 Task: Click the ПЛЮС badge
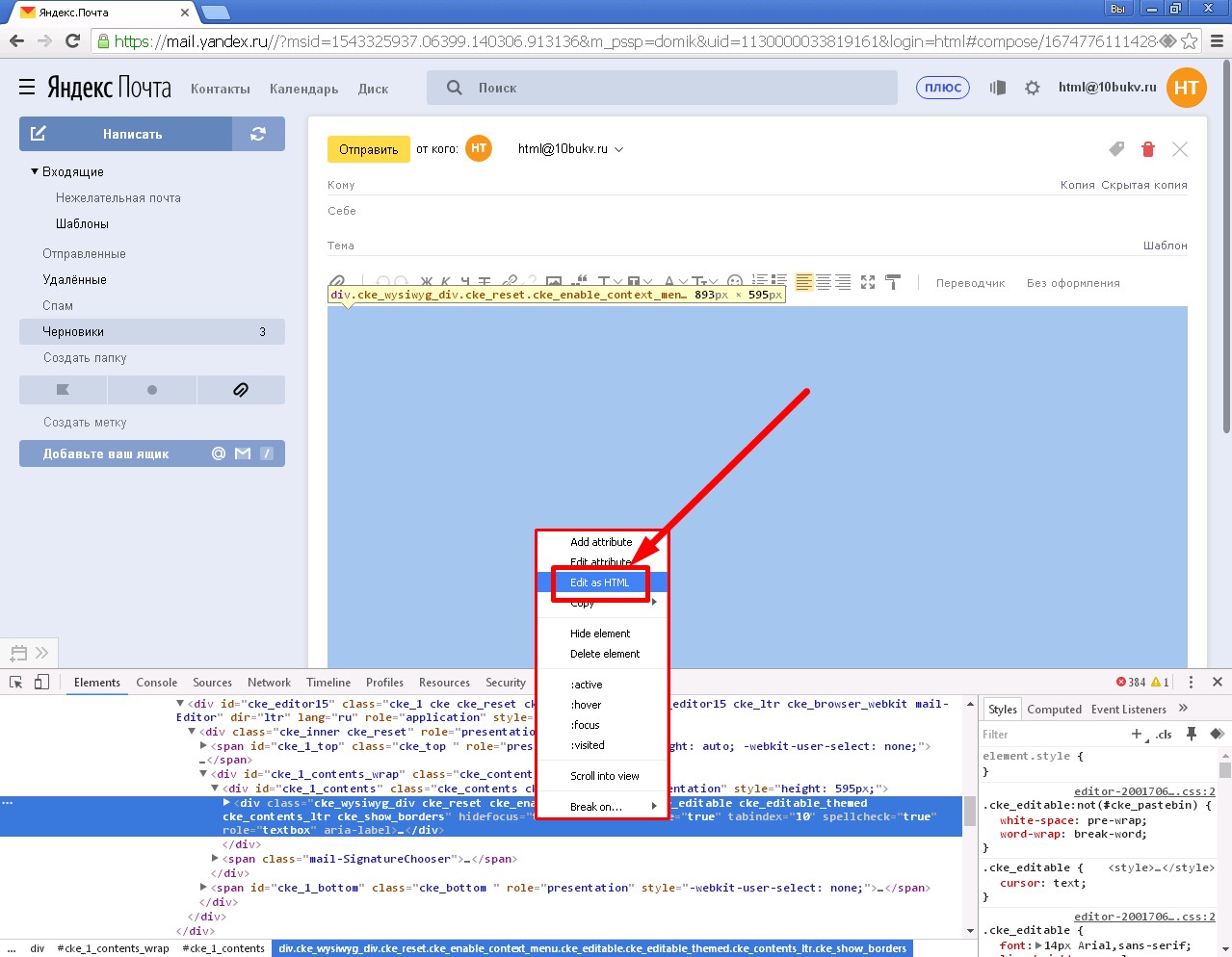pyautogui.click(x=943, y=88)
